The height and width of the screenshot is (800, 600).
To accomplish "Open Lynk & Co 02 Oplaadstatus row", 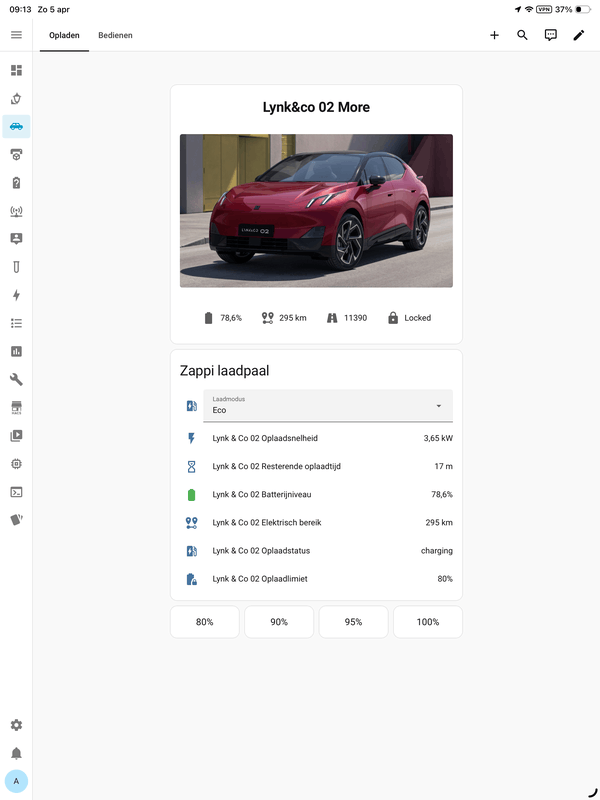I will click(x=316, y=551).
